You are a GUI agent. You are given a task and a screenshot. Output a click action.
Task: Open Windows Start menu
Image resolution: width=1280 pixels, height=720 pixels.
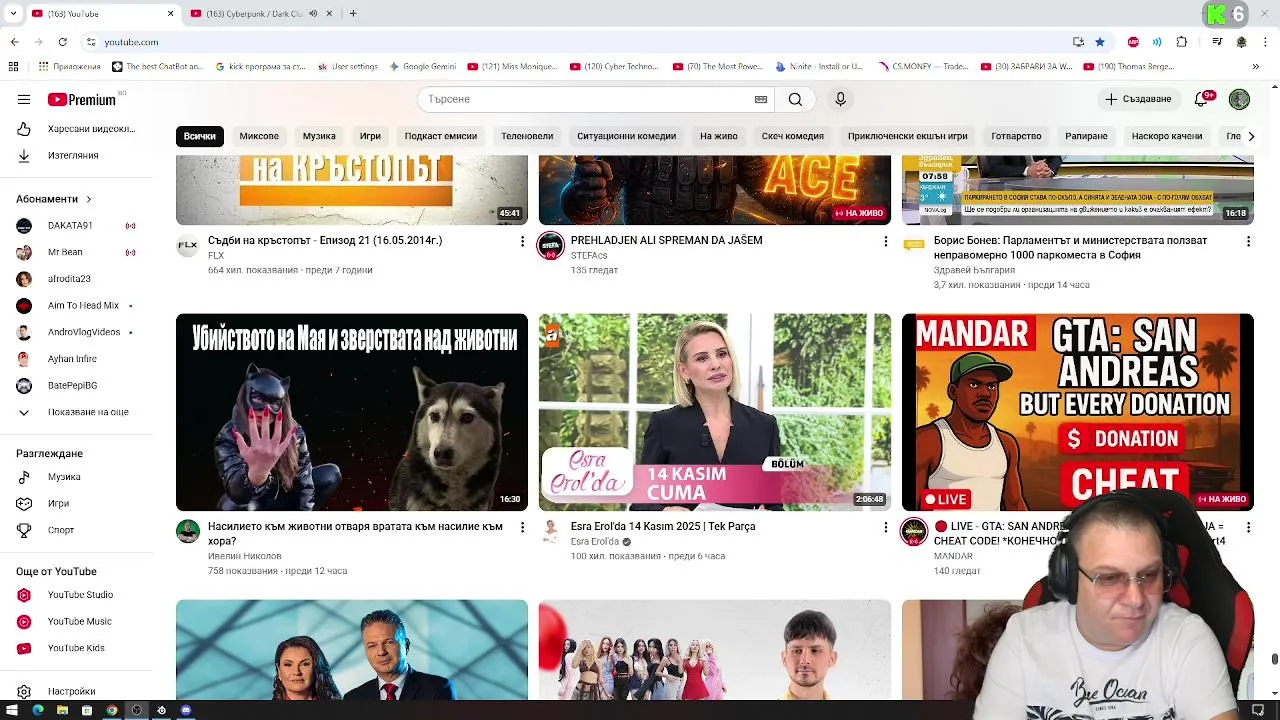click(12, 710)
